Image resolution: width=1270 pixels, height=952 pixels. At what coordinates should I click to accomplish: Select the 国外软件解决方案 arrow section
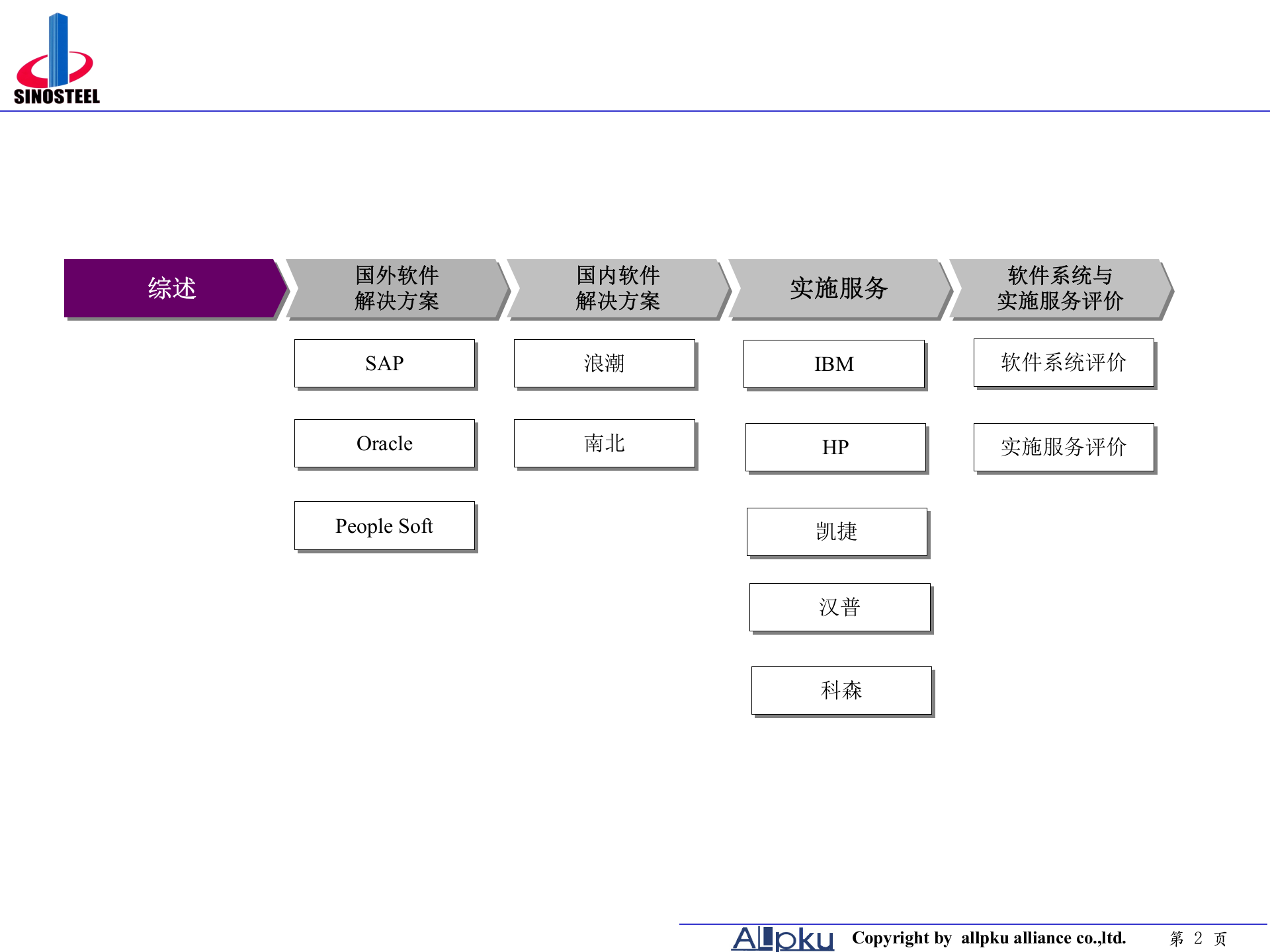[x=396, y=289]
